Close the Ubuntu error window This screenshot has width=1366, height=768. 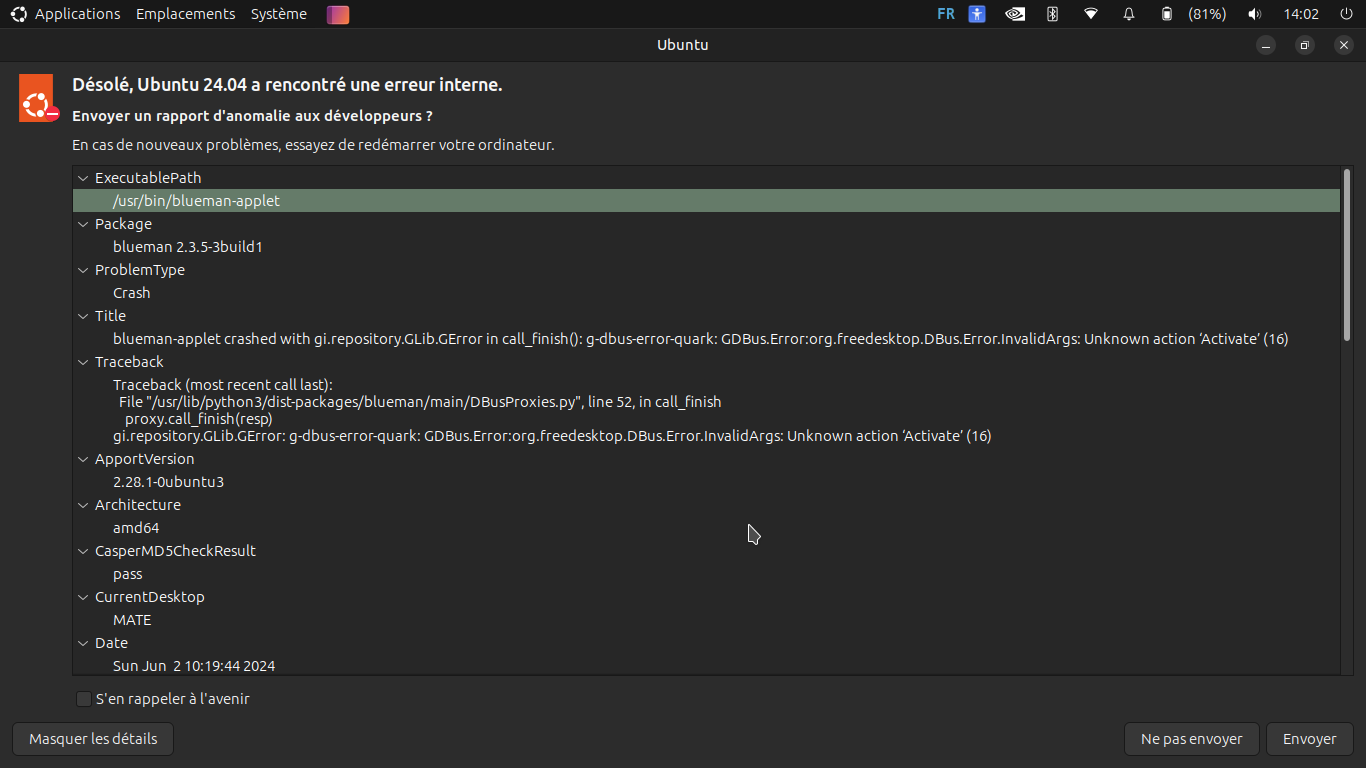click(x=1343, y=45)
